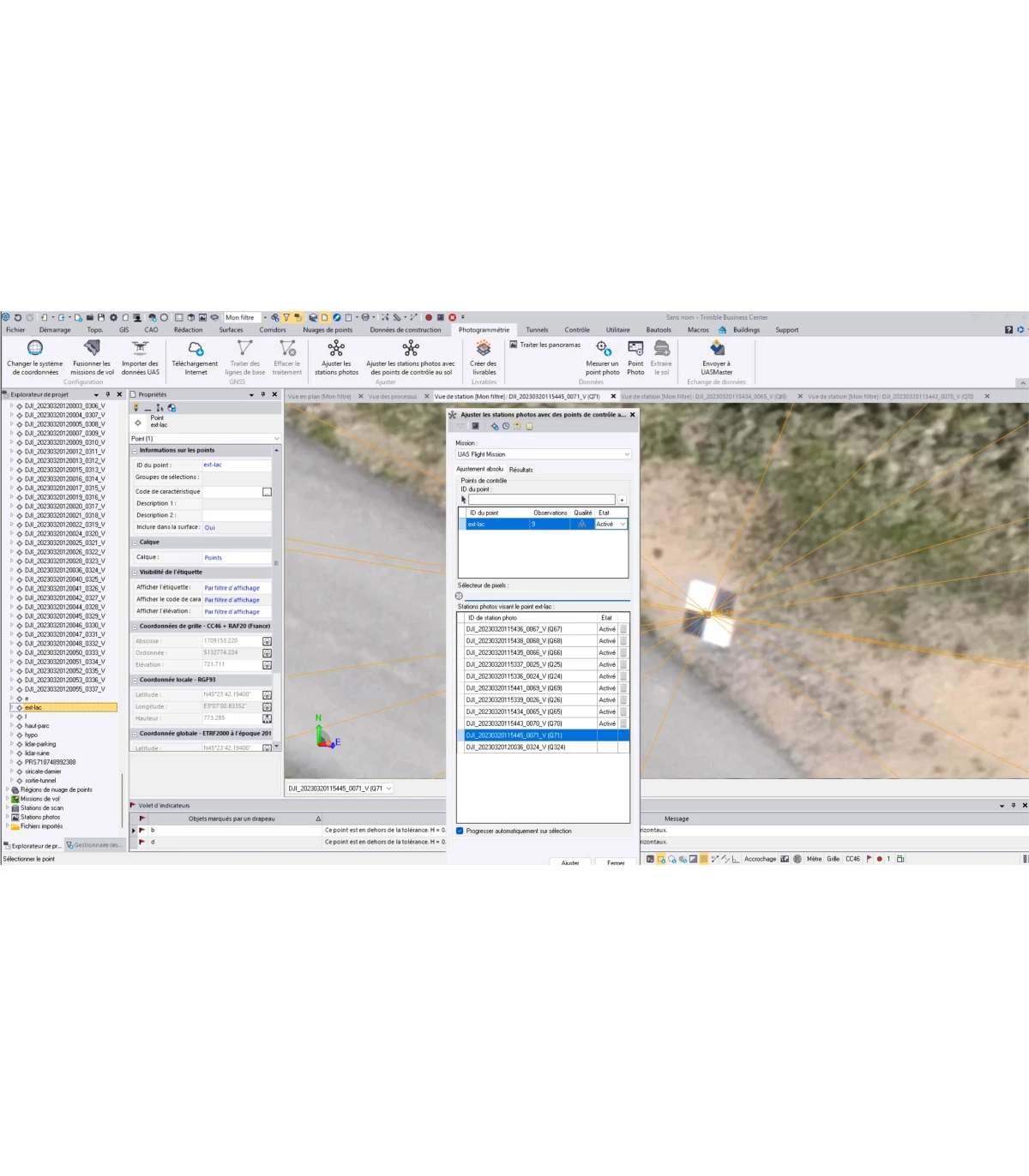Collapse Coordonnée locale - RGF93 section
This screenshot has height=1176, width=1029.
pos(134,680)
